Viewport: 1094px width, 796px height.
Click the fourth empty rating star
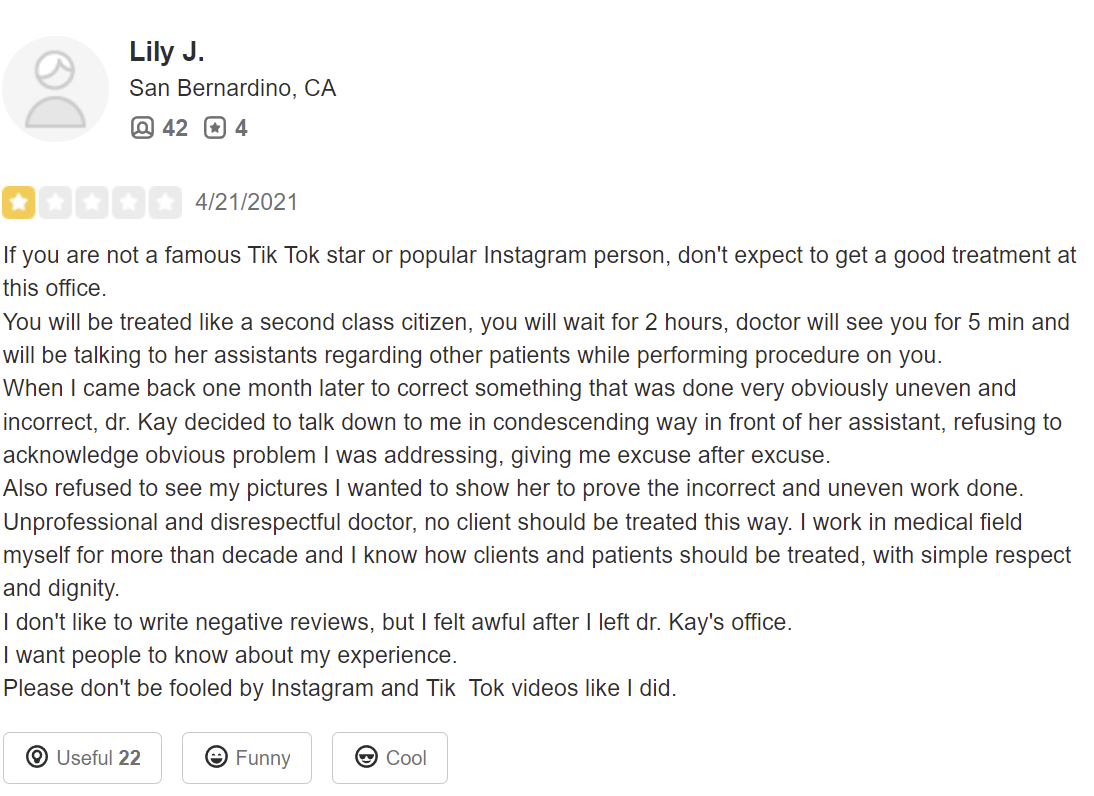(128, 202)
